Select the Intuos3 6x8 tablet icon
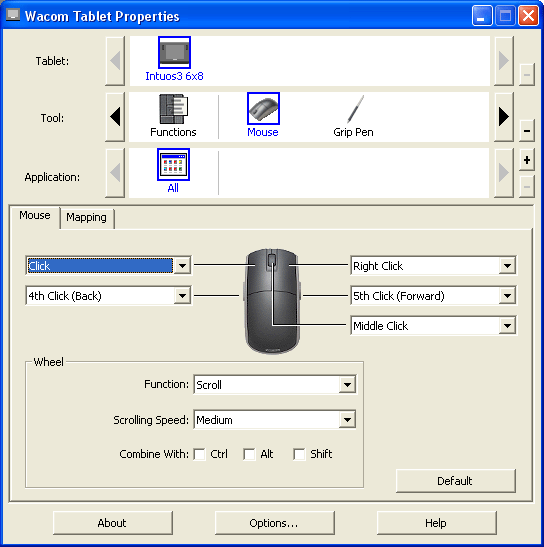Viewport: 544px width, 547px height. click(x=174, y=52)
